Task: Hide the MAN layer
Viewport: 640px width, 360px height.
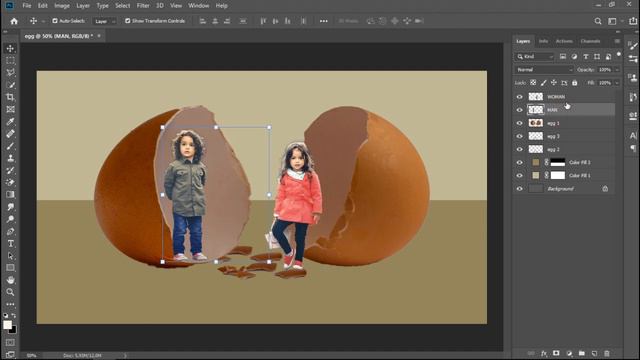Action: (520, 110)
